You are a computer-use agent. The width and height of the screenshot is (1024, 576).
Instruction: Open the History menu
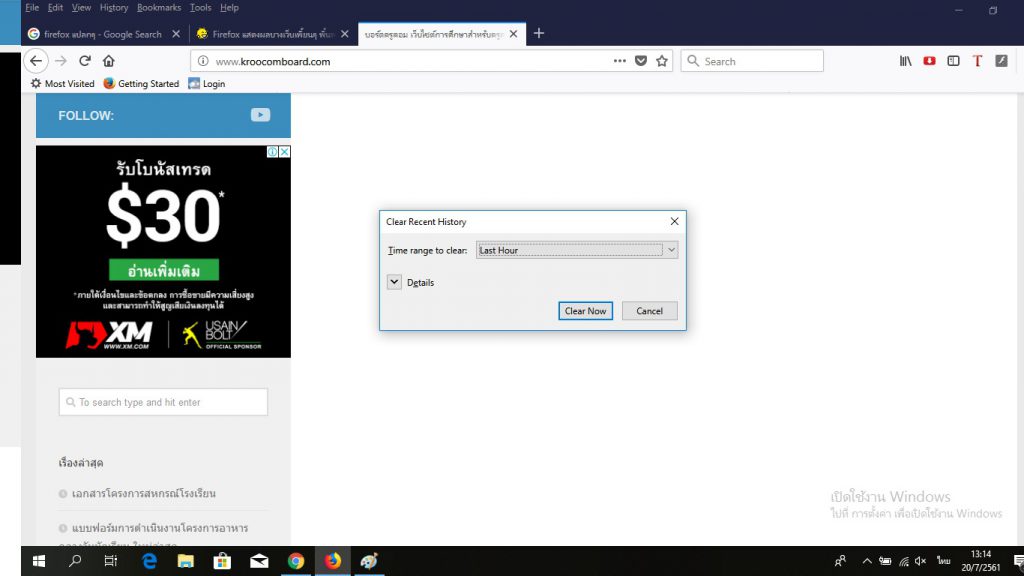tap(114, 7)
